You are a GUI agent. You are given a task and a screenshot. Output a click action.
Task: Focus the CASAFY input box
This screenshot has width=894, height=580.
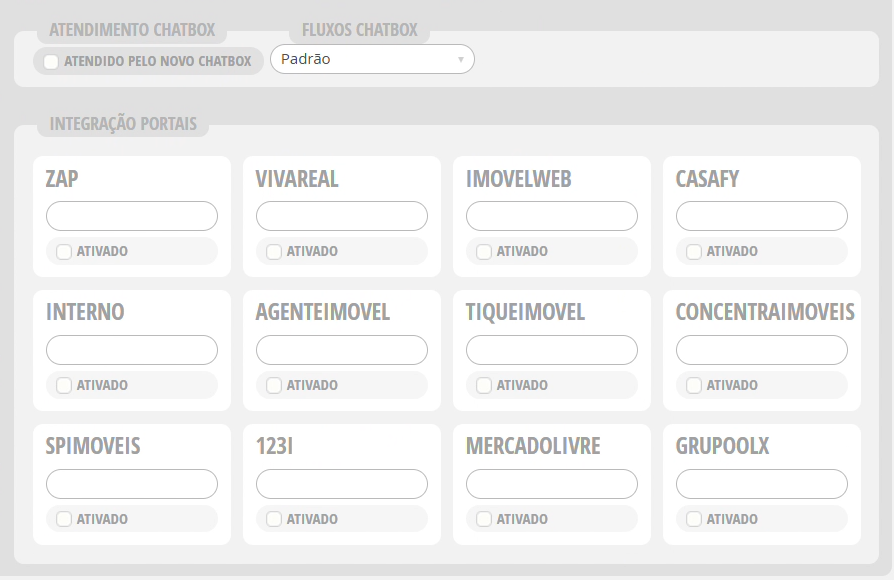click(762, 216)
